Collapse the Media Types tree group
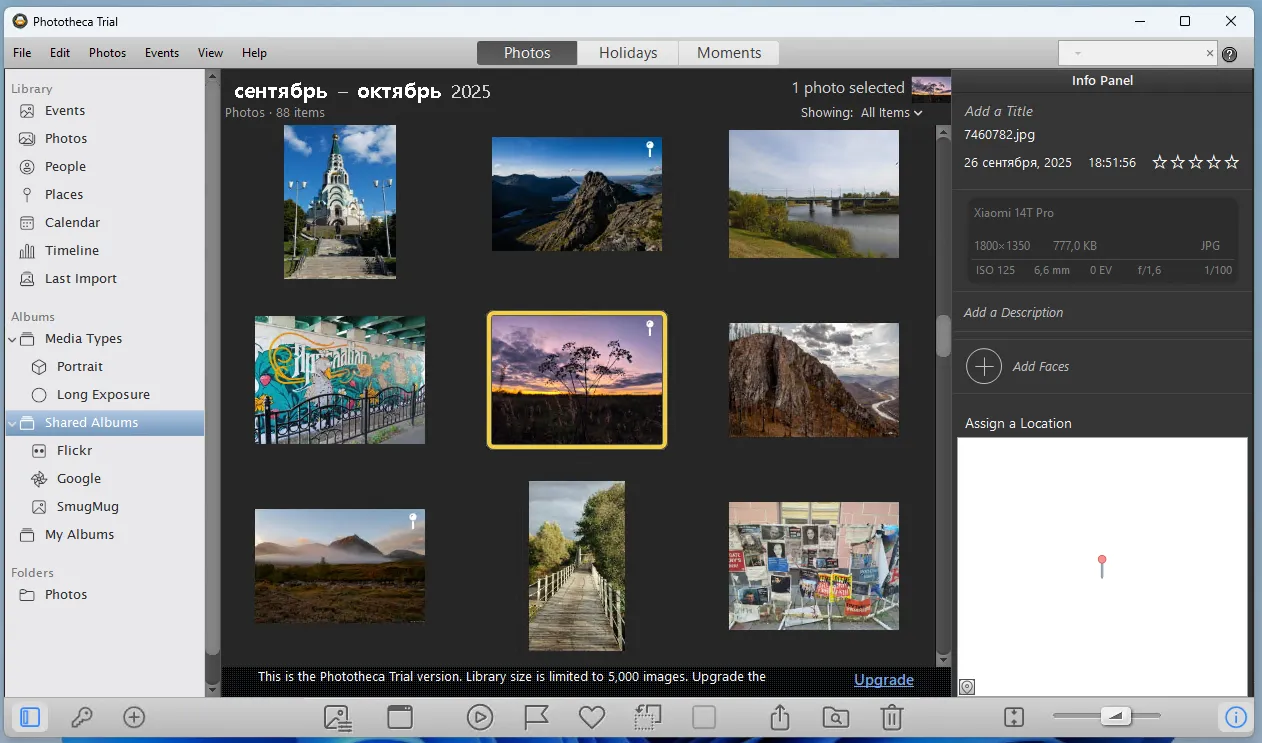The width and height of the screenshot is (1262, 743). coord(13,339)
